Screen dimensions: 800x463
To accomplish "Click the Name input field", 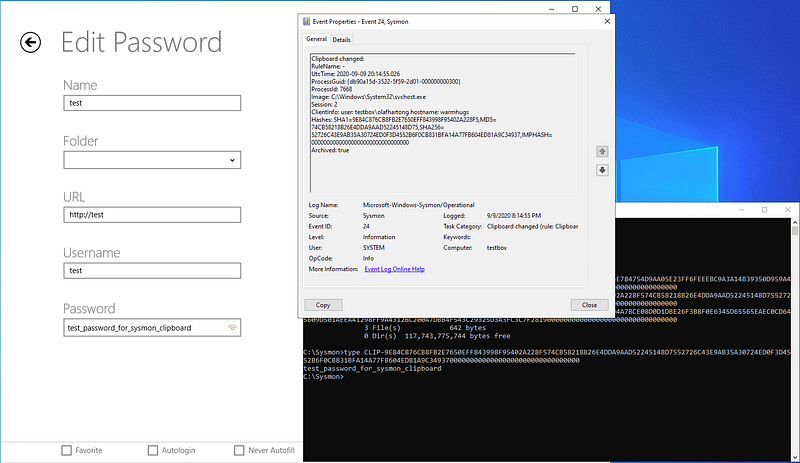I will [152, 103].
